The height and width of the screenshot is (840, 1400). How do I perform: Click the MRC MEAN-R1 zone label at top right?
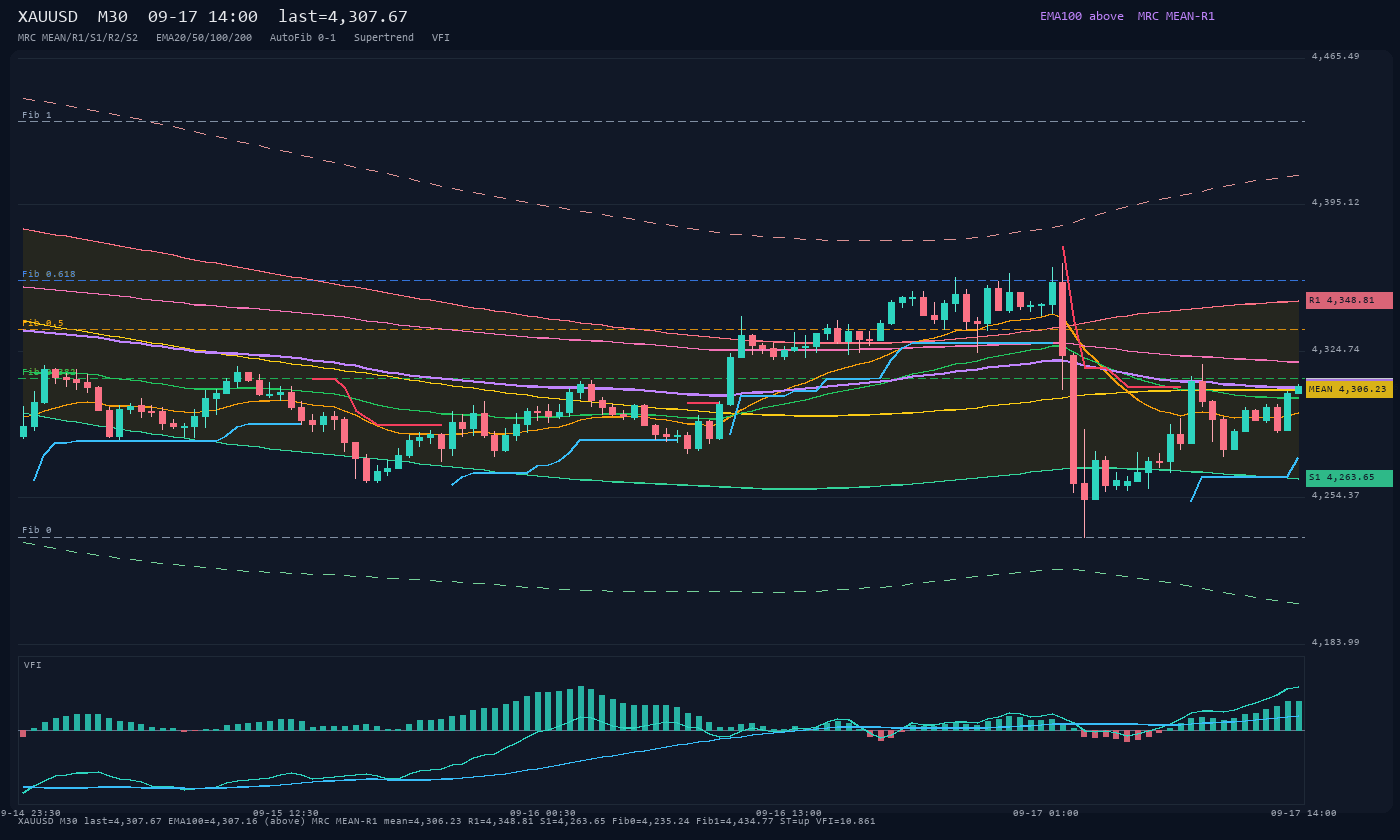[x=1176, y=16]
